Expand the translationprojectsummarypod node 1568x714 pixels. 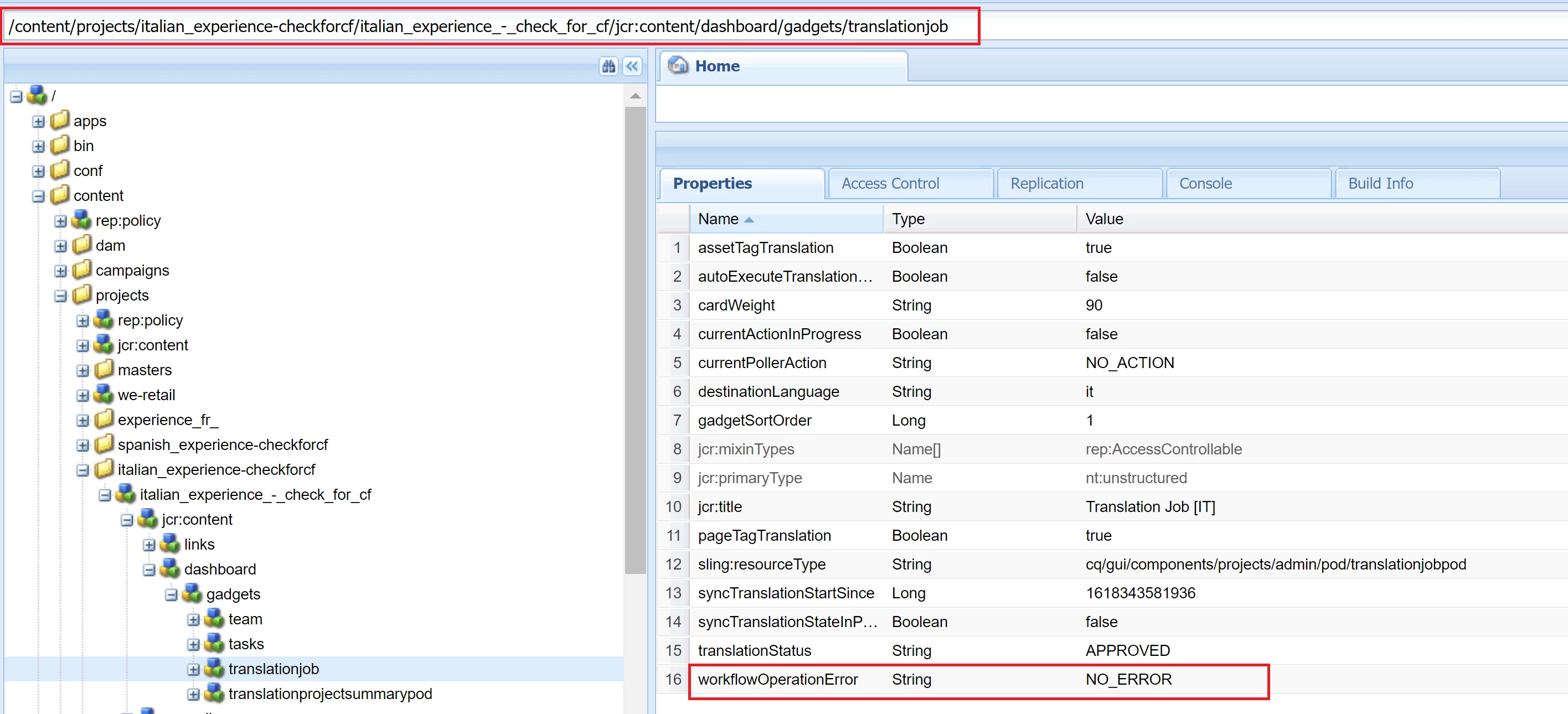(193, 694)
